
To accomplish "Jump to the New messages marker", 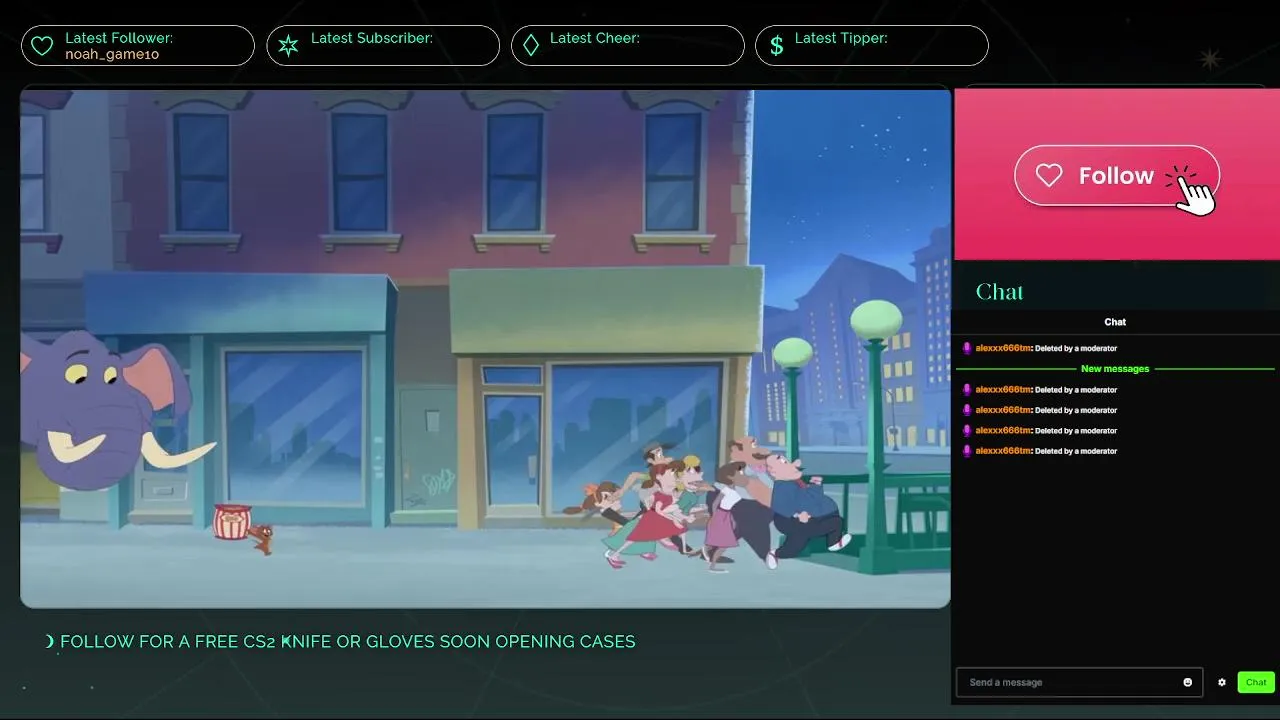I will coord(1115,369).
